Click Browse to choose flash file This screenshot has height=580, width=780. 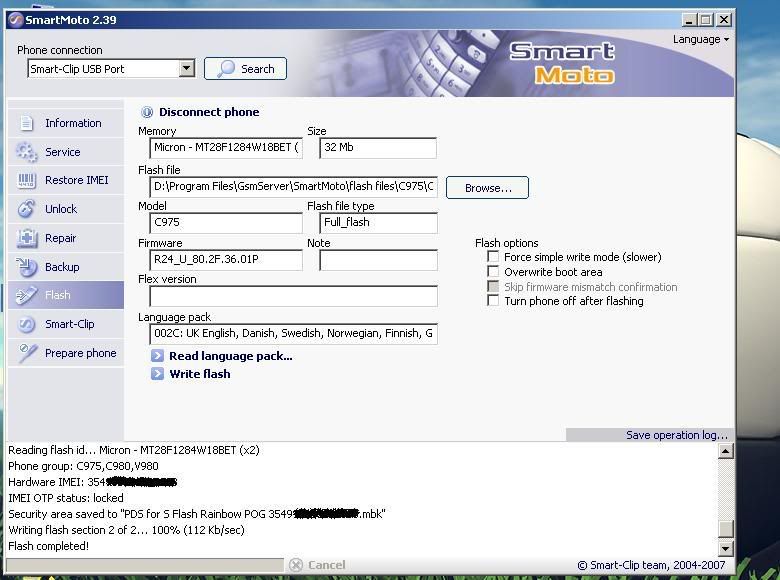[488, 188]
